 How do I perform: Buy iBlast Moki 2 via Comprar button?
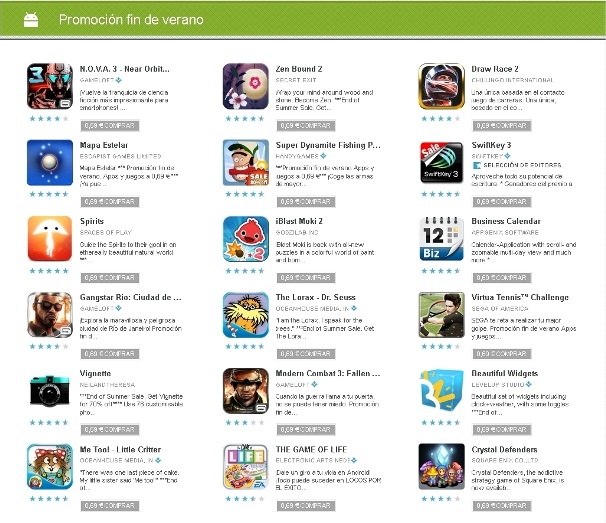click(306, 278)
